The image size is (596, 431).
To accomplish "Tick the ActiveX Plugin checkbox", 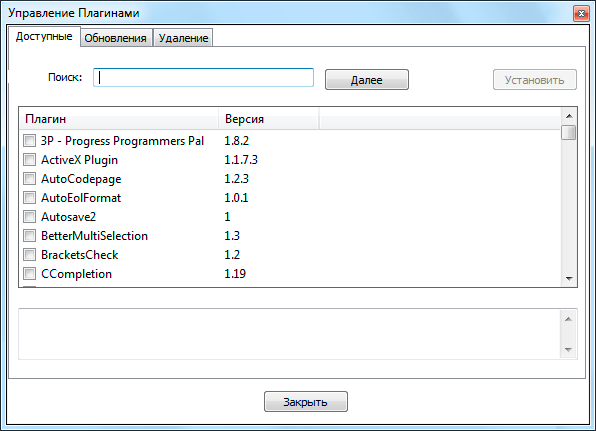I will click(29, 160).
